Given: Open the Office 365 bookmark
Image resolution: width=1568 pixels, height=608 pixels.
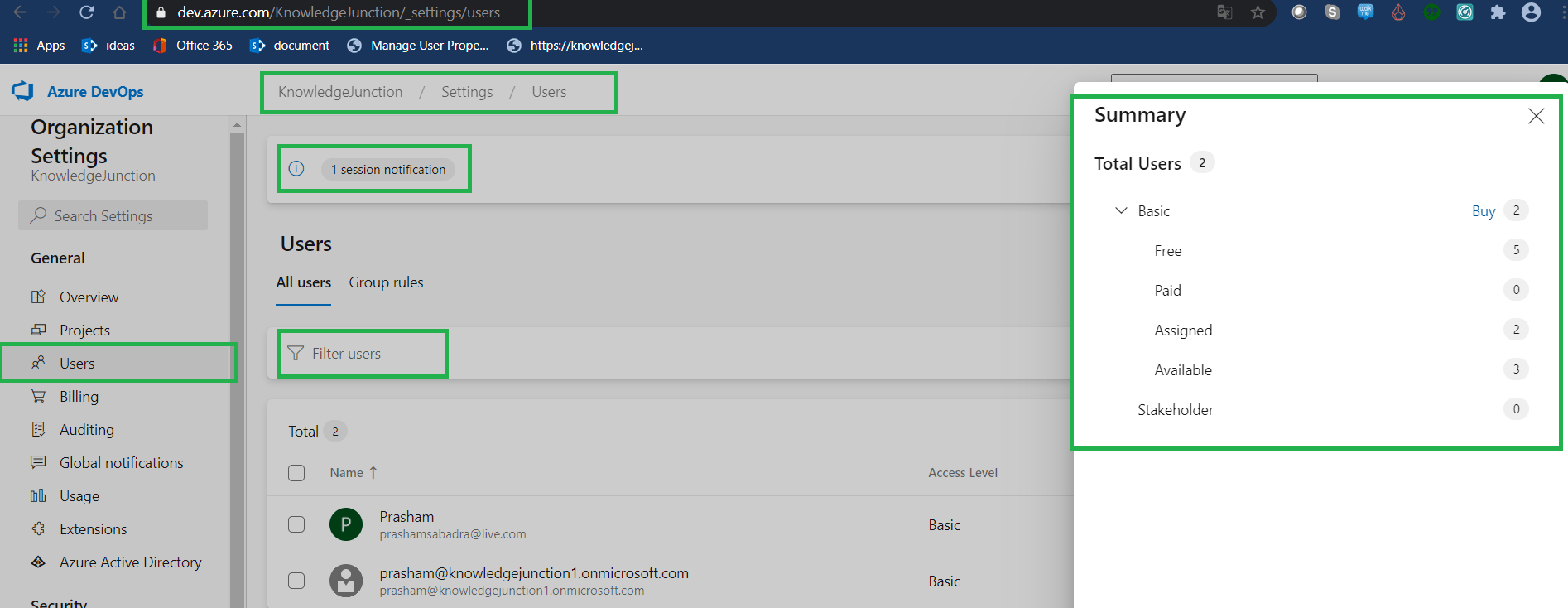Looking at the screenshot, I should (x=194, y=46).
